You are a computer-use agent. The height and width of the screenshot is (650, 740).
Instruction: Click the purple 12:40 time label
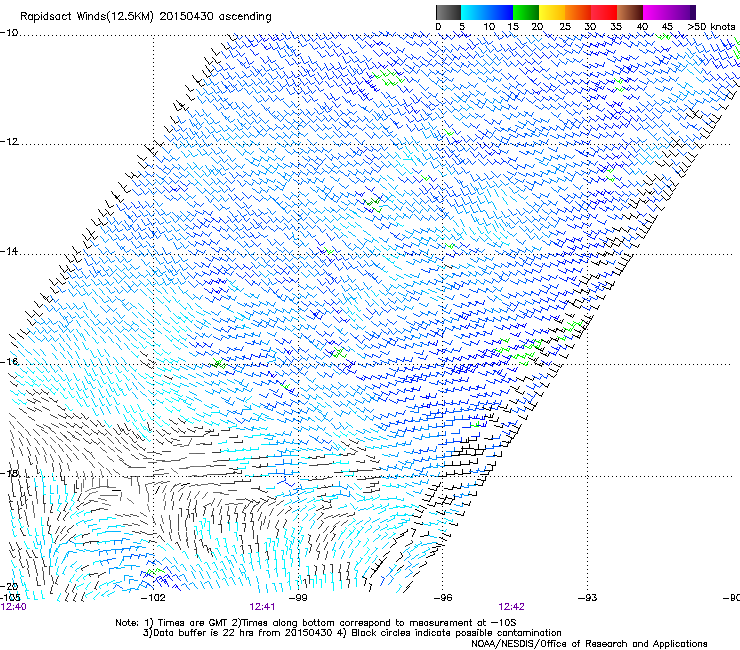14,607
